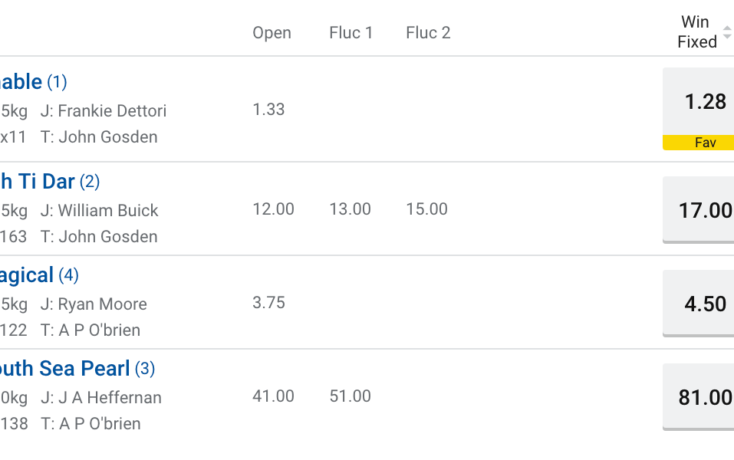Click the Fluc 2 column header
The image size is (734, 460).
[428, 33]
